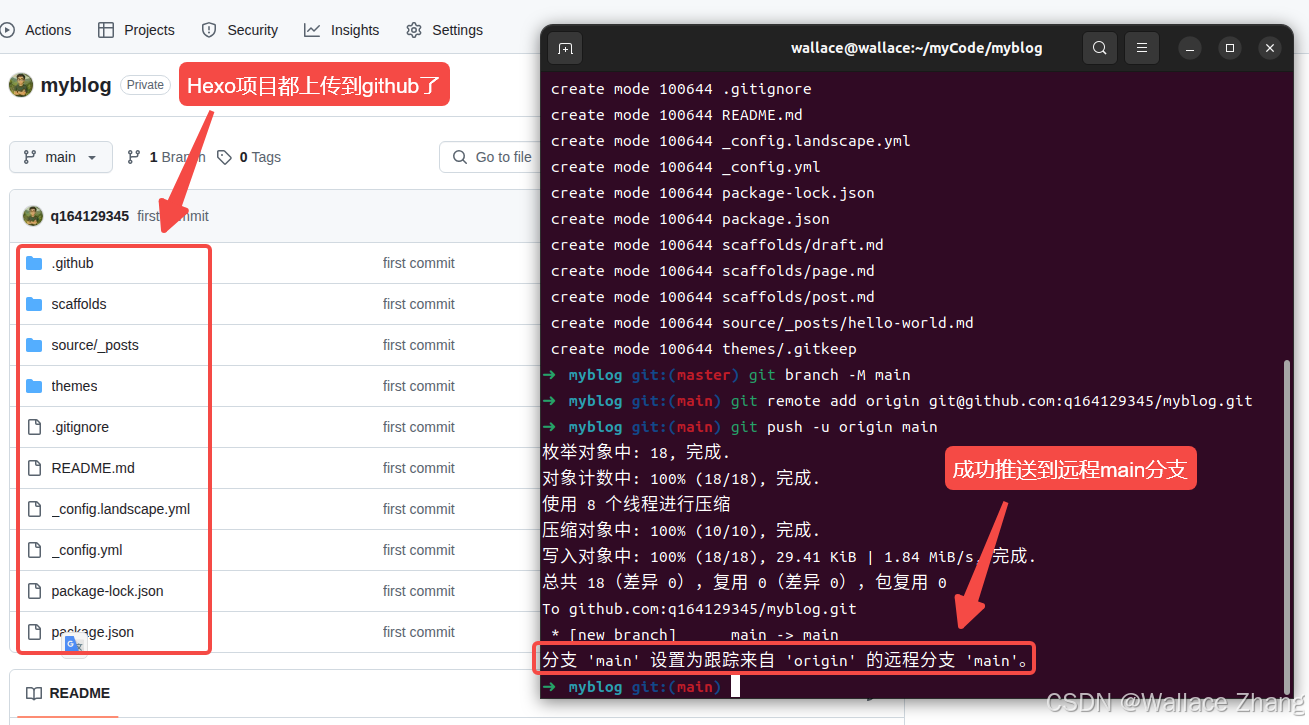The width and height of the screenshot is (1309, 725).
Task: Click the .gitignore file icon
Action: (34, 427)
